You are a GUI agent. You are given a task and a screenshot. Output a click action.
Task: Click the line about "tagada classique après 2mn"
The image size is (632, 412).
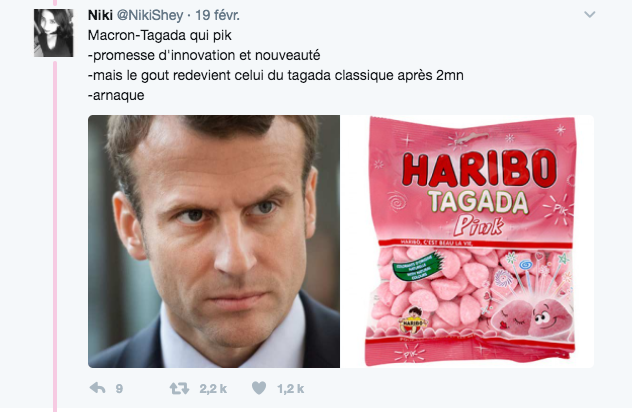pos(276,75)
